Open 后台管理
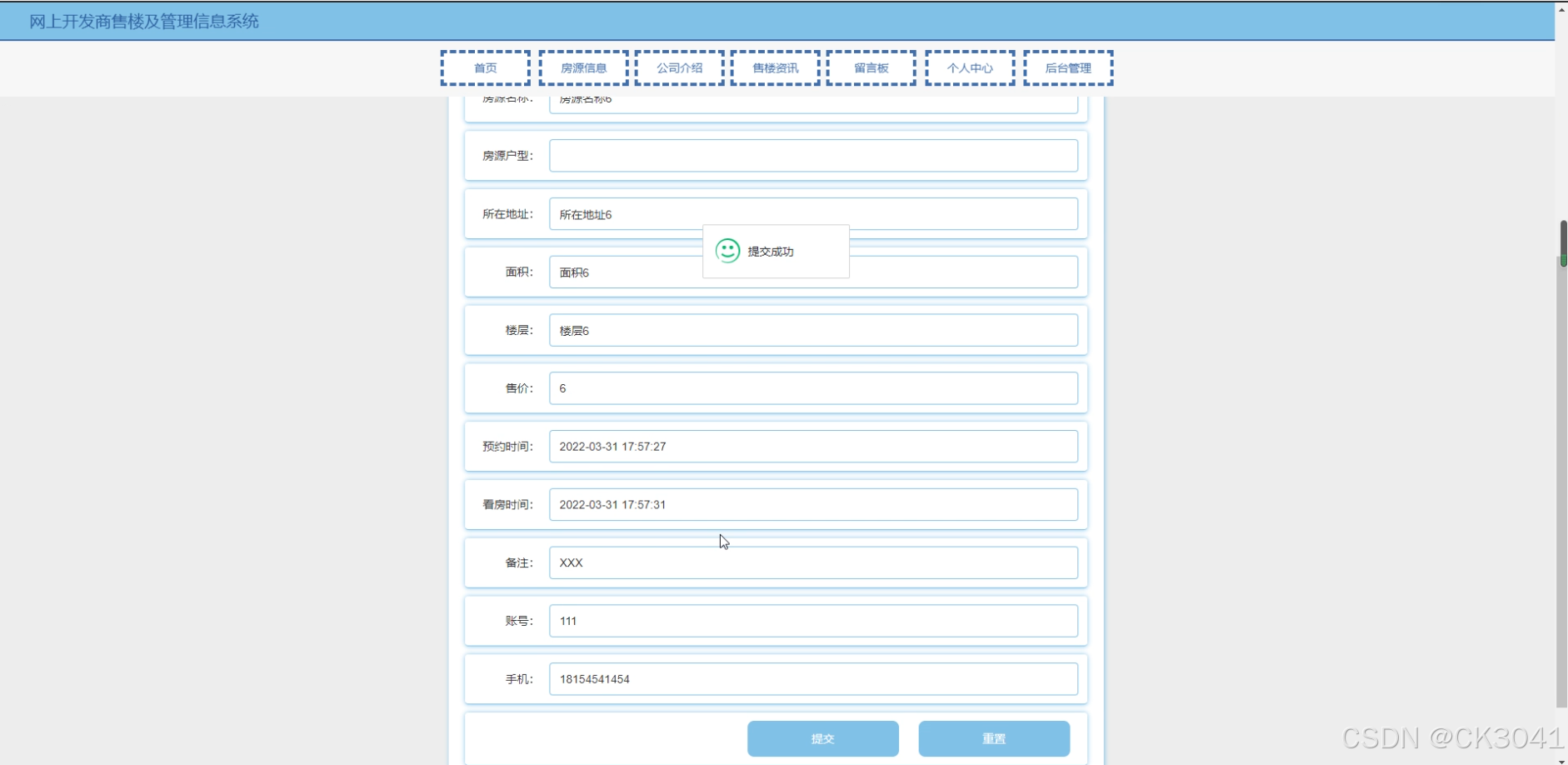Image resolution: width=1568 pixels, height=765 pixels. point(1067,67)
